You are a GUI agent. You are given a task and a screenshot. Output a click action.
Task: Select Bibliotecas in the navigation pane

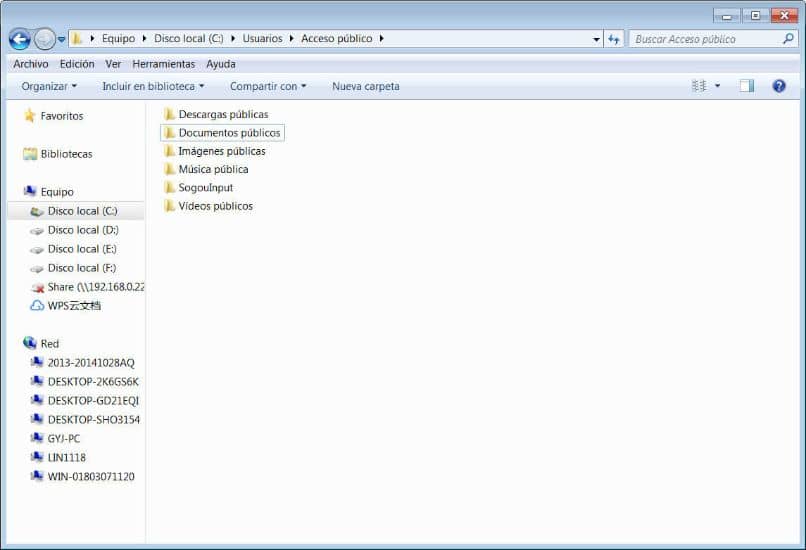click(x=58, y=154)
